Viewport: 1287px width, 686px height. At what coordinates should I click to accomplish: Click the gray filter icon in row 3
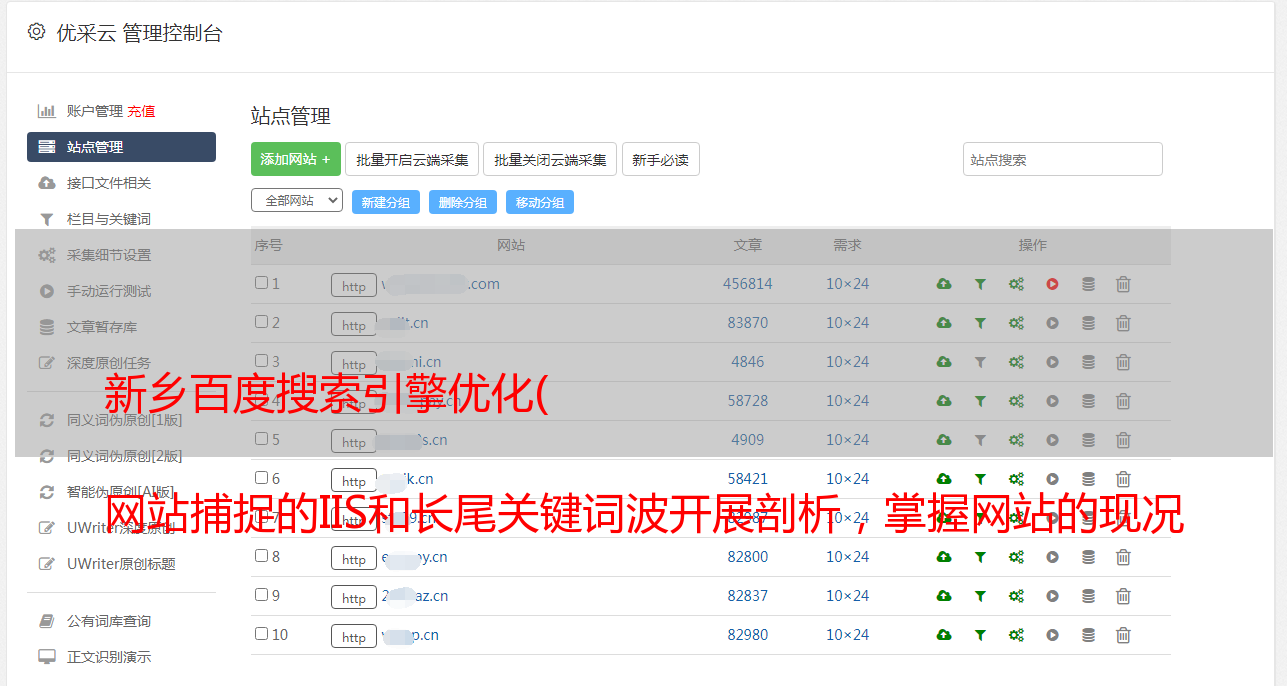tap(980, 362)
